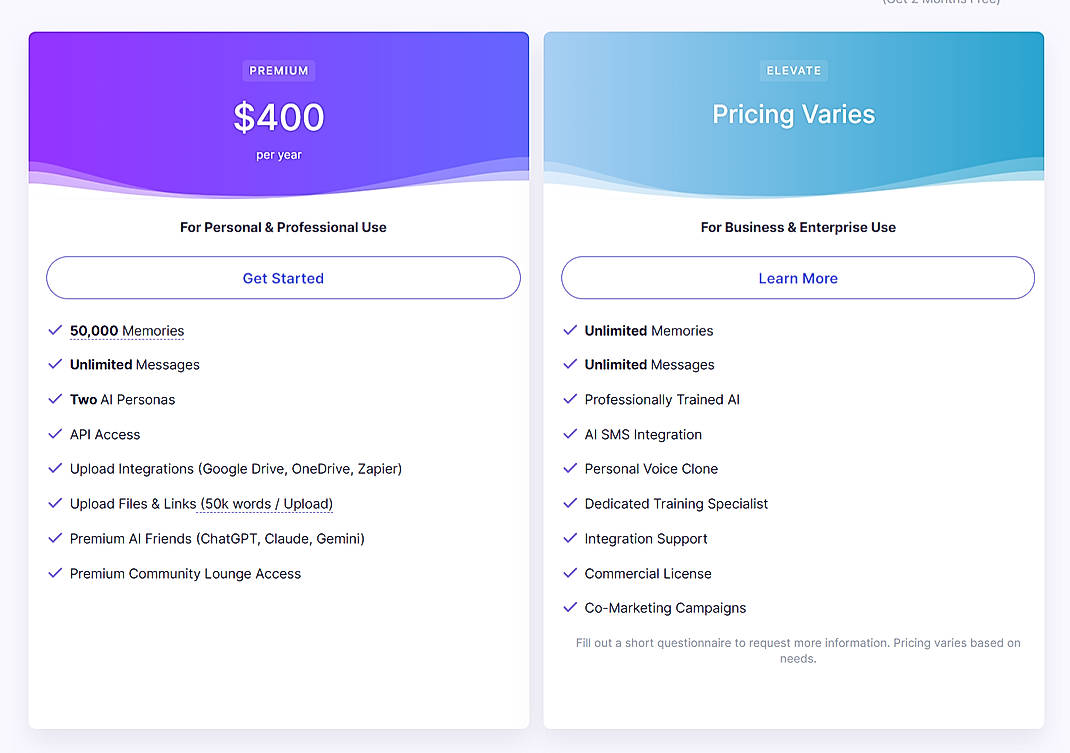Select the checkmark next to Commercial License

[x=570, y=573]
